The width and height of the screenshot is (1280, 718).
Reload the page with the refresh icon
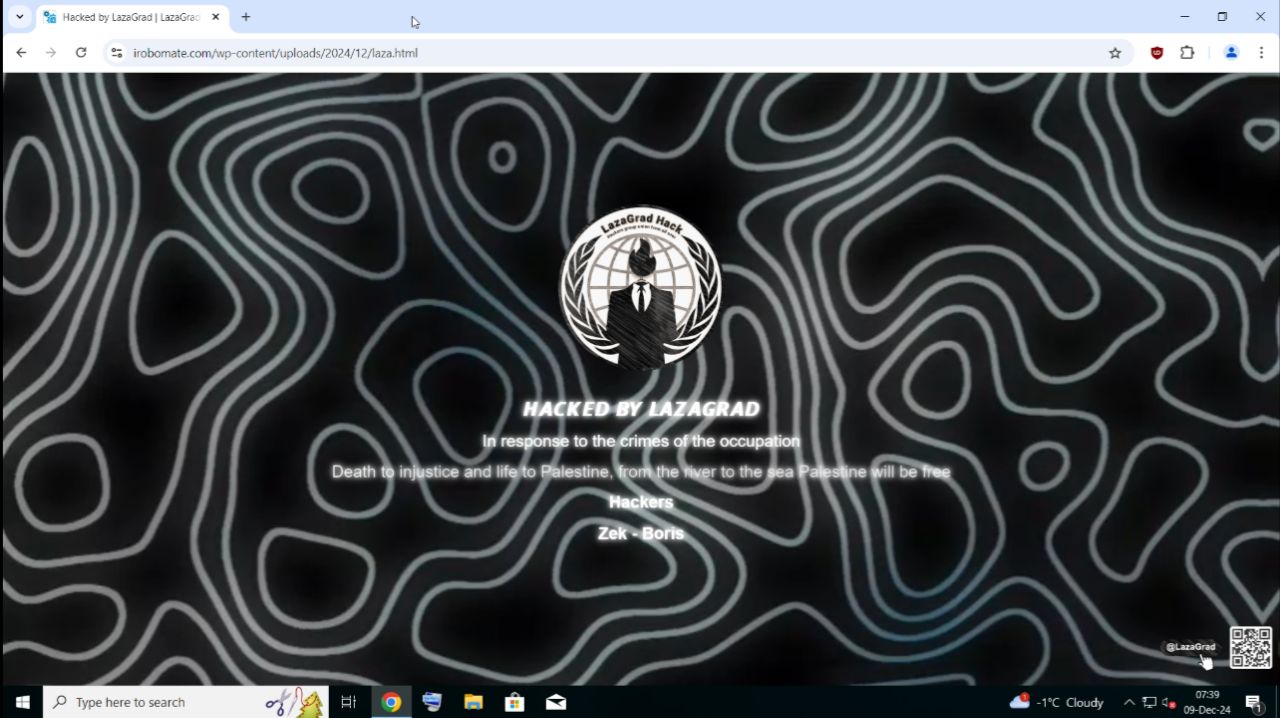click(x=81, y=53)
